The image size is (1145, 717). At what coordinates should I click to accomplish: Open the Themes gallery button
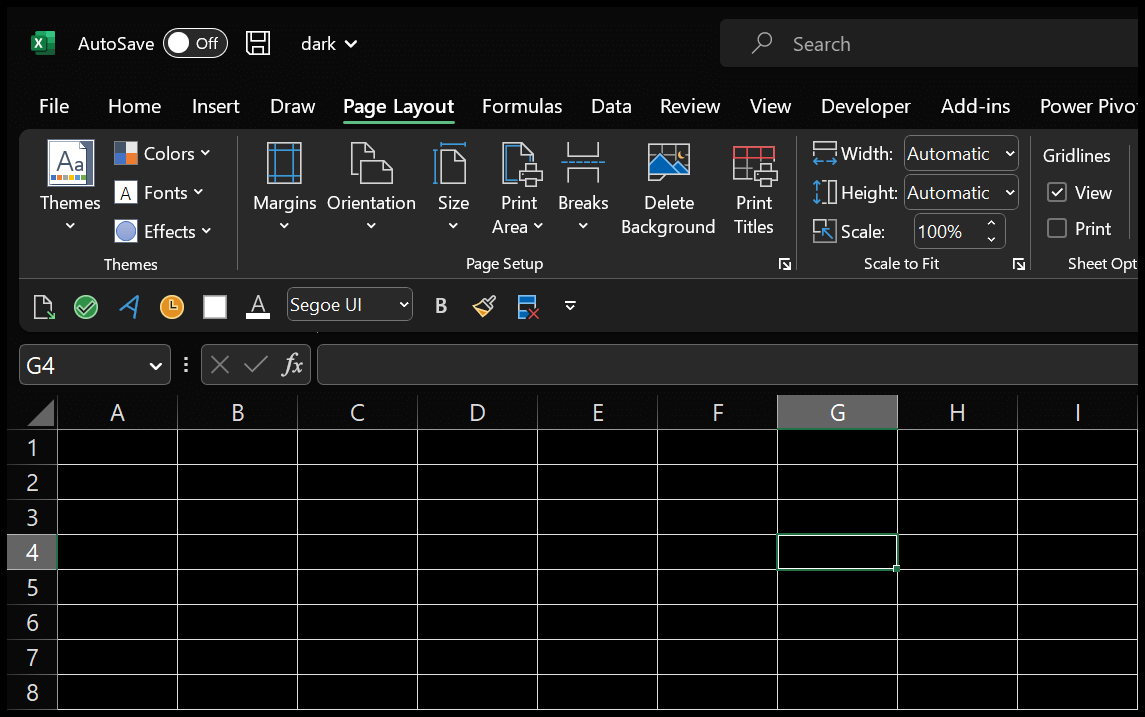[70, 185]
